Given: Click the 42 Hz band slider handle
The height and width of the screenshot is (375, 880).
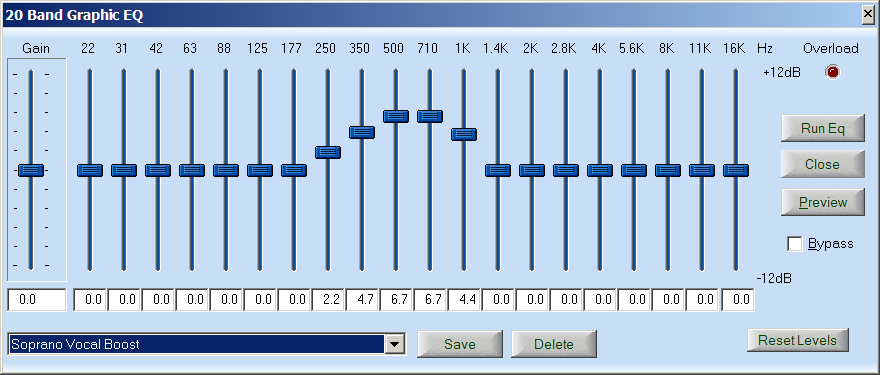Looking at the screenshot, I should click(158, 170).
